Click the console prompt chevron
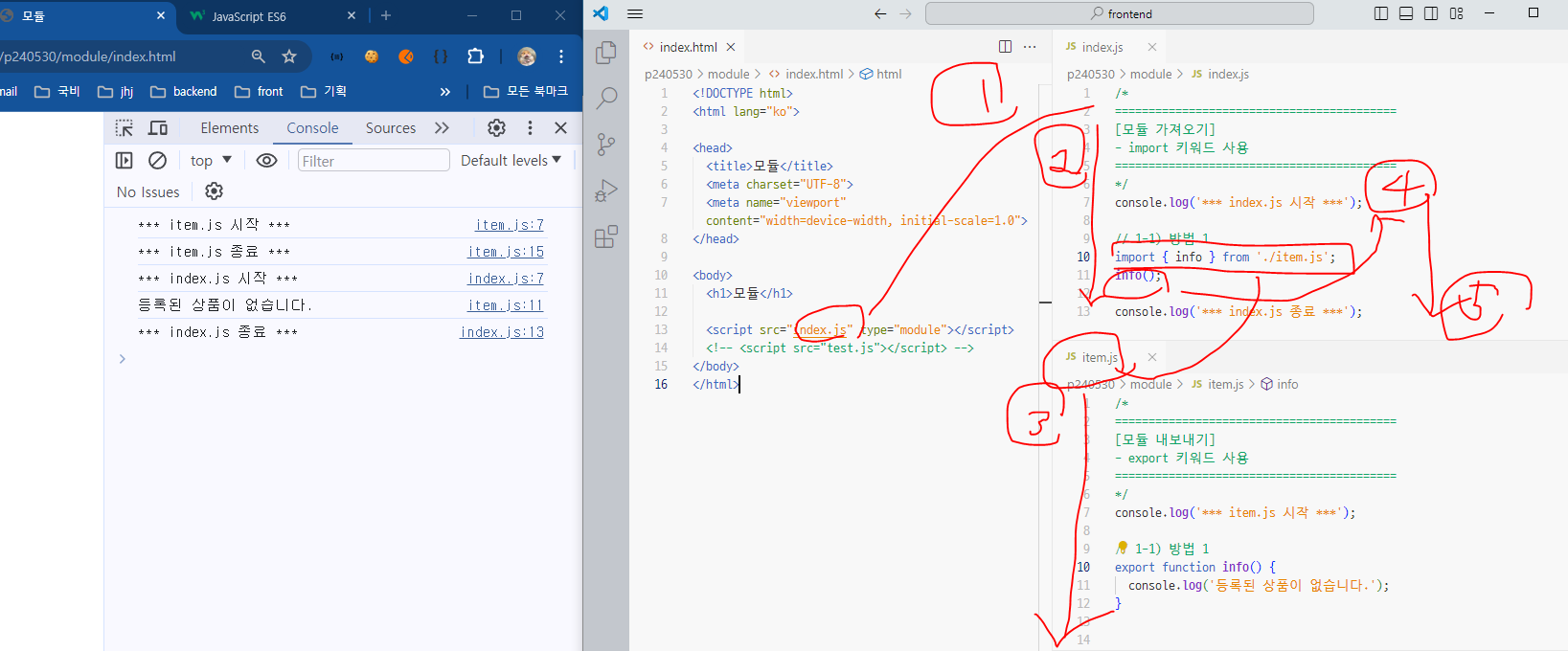Viewport: 1568px width, 651px height. [x=122, y=359]
